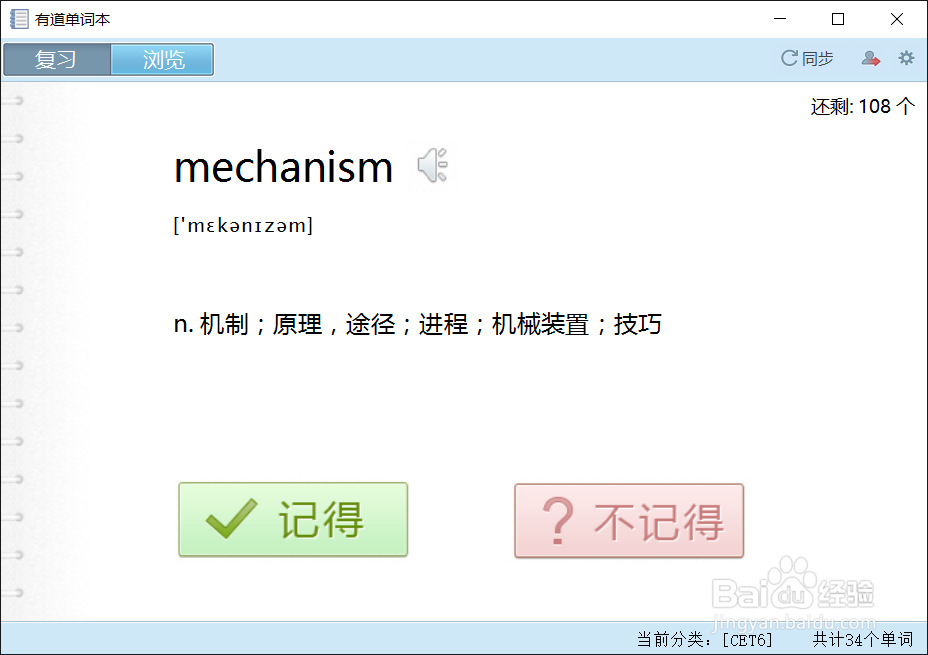
Task: Switch to the 复习 review tab
Action: pos(57,60)
